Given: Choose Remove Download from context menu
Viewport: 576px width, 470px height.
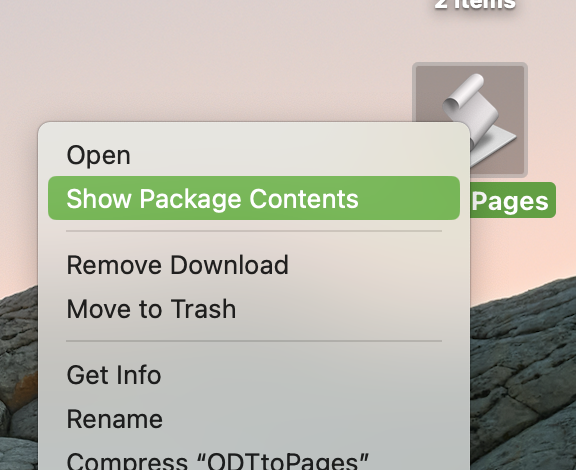Looking at the screenshot, I should click(253, 265).
